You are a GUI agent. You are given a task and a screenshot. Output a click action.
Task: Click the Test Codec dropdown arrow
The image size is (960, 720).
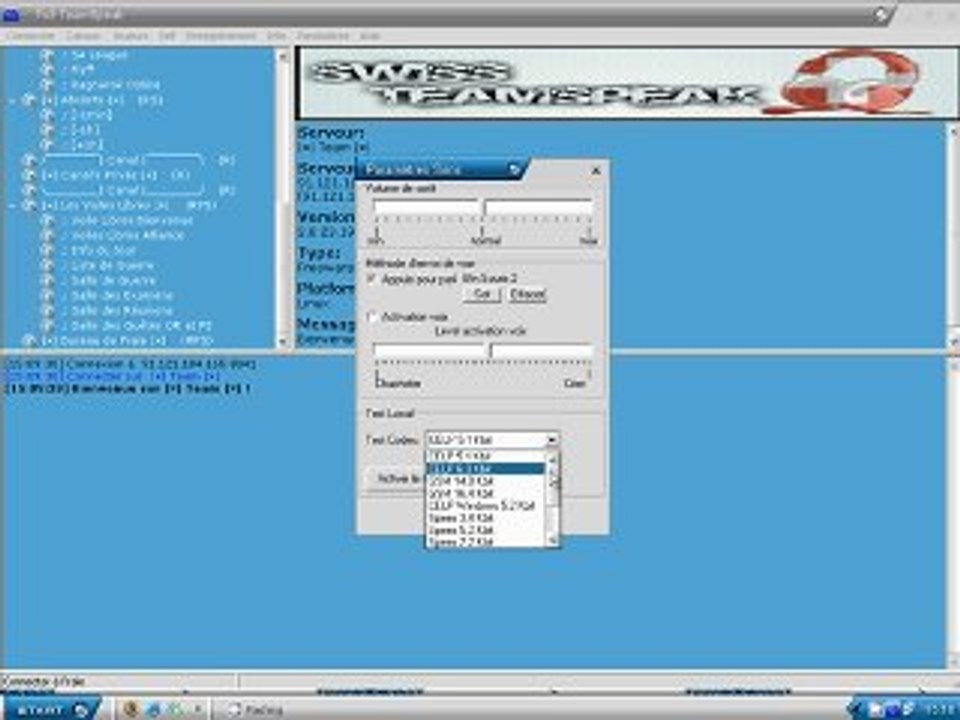point(552,440)
